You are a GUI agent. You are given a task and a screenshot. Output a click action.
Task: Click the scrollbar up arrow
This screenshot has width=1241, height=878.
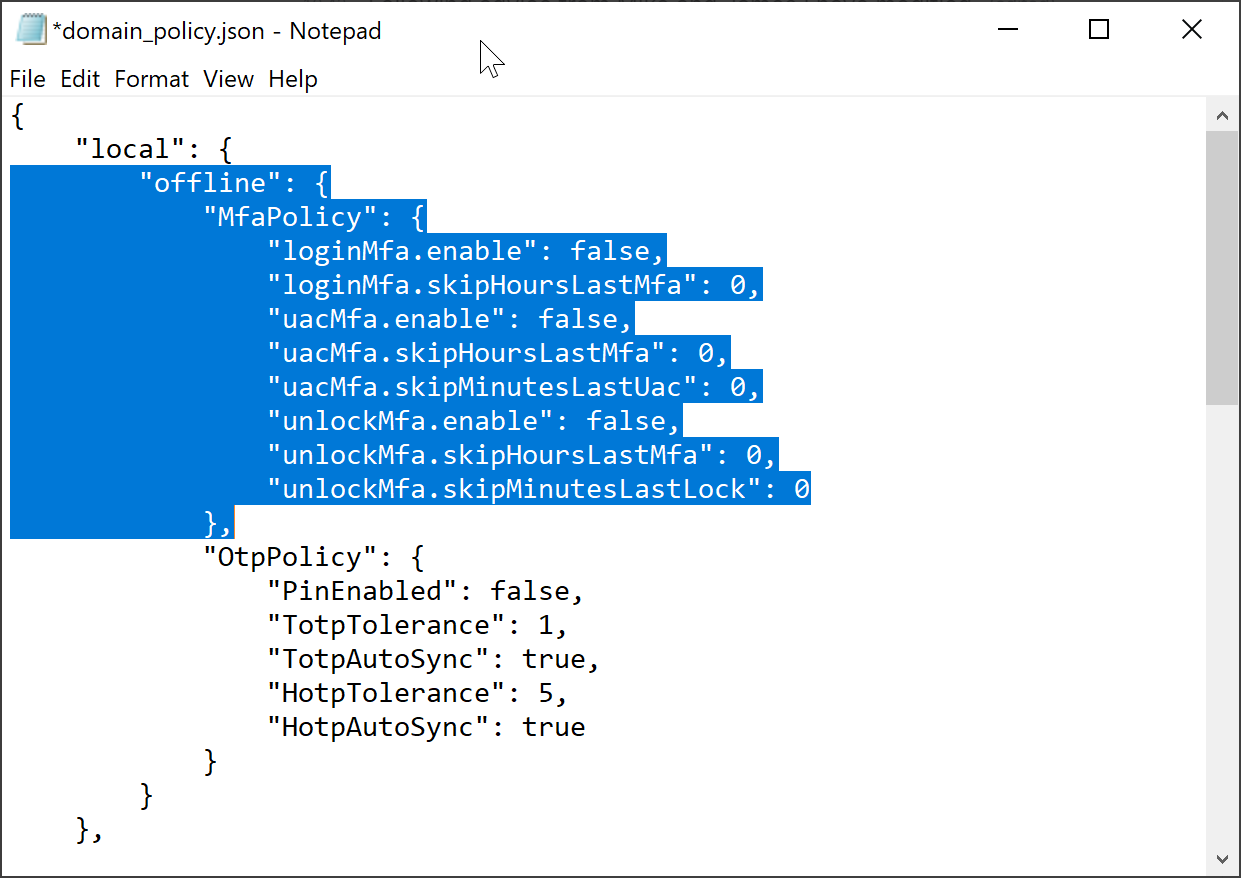[x=1222, y=116]
